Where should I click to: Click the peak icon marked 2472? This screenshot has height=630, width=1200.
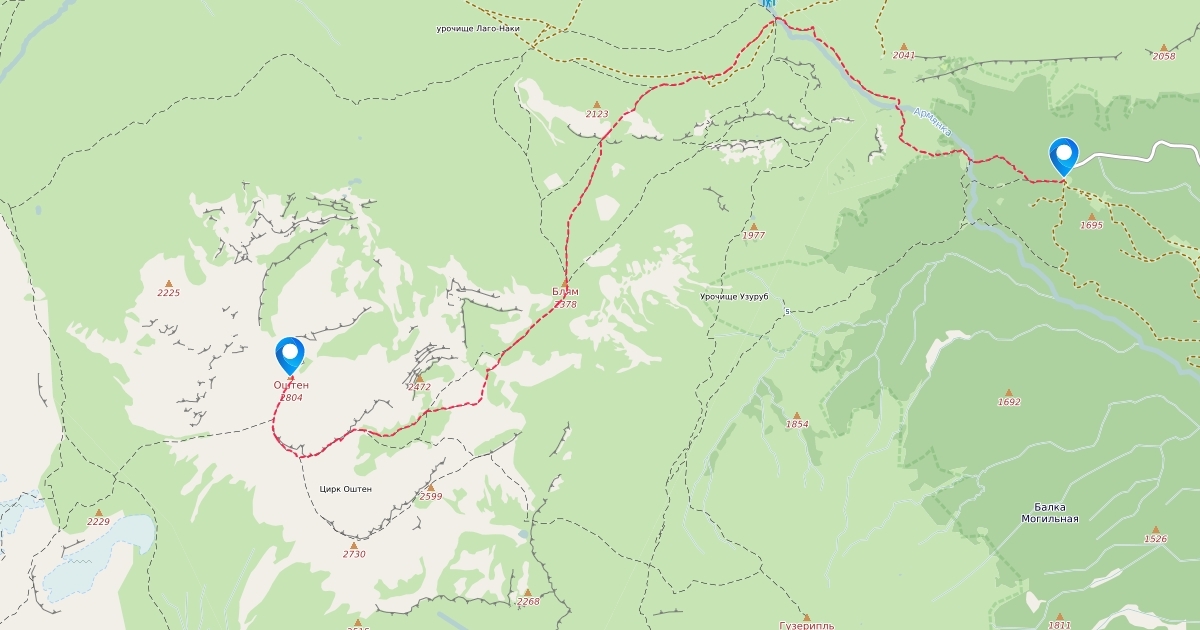click(419, 378)
